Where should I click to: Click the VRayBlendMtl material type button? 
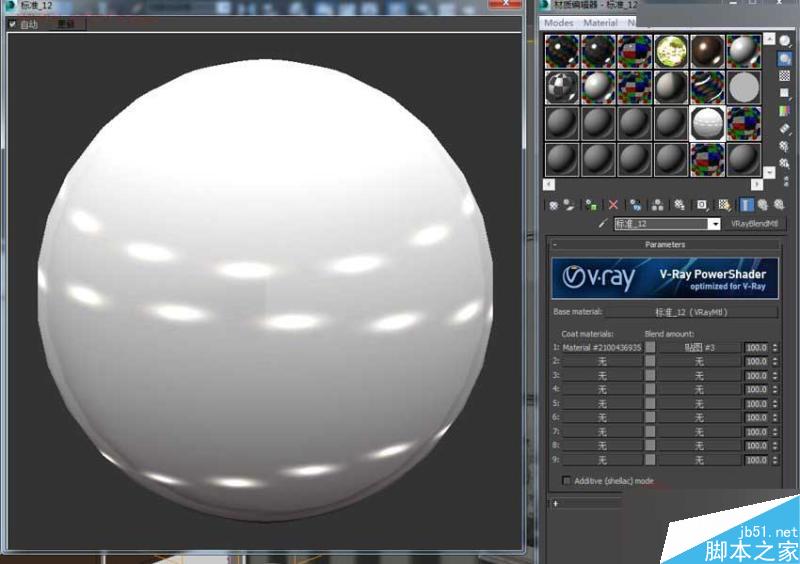coord(753,224)
